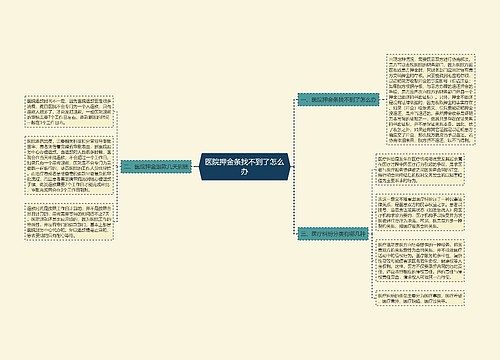Select branch node 二、医院押金提取几天到账

(156, 167)
